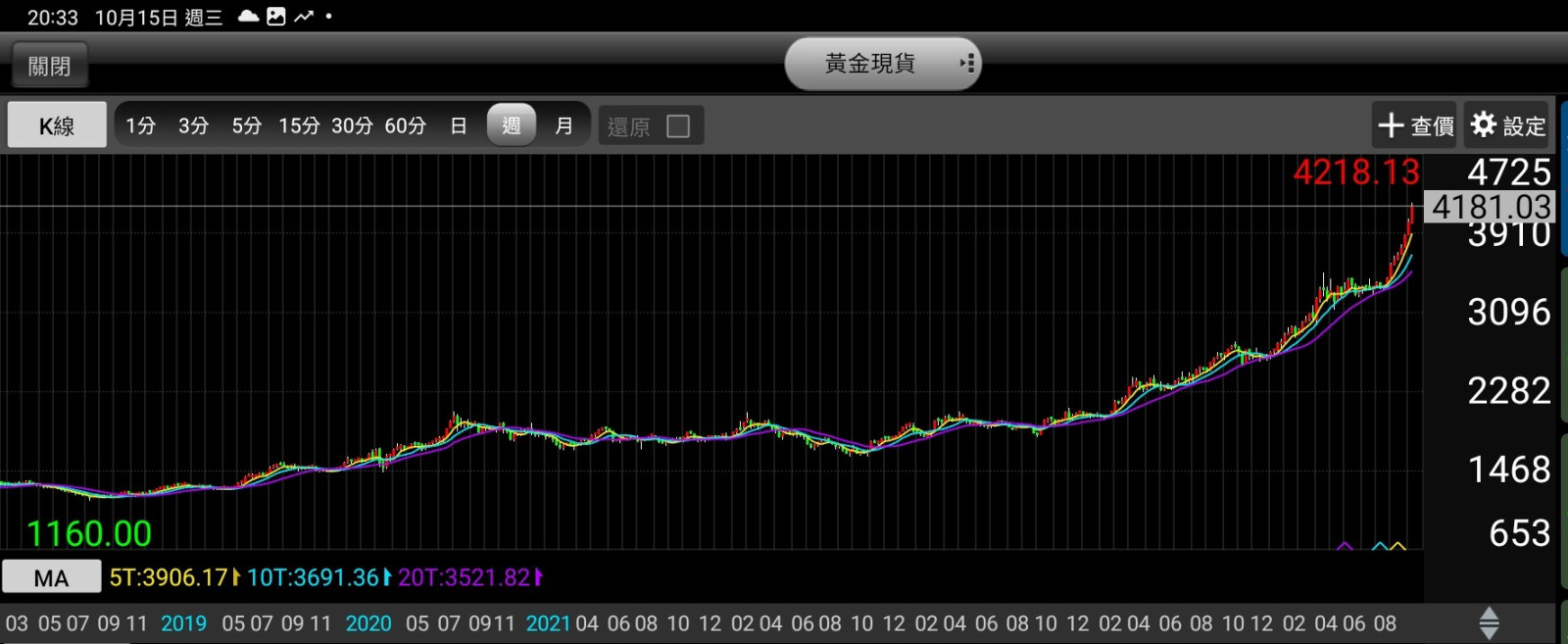This screenshot has height=644, width=1568.
Task: Switch chart to 月 monthly interval
Action: point(563,125)
